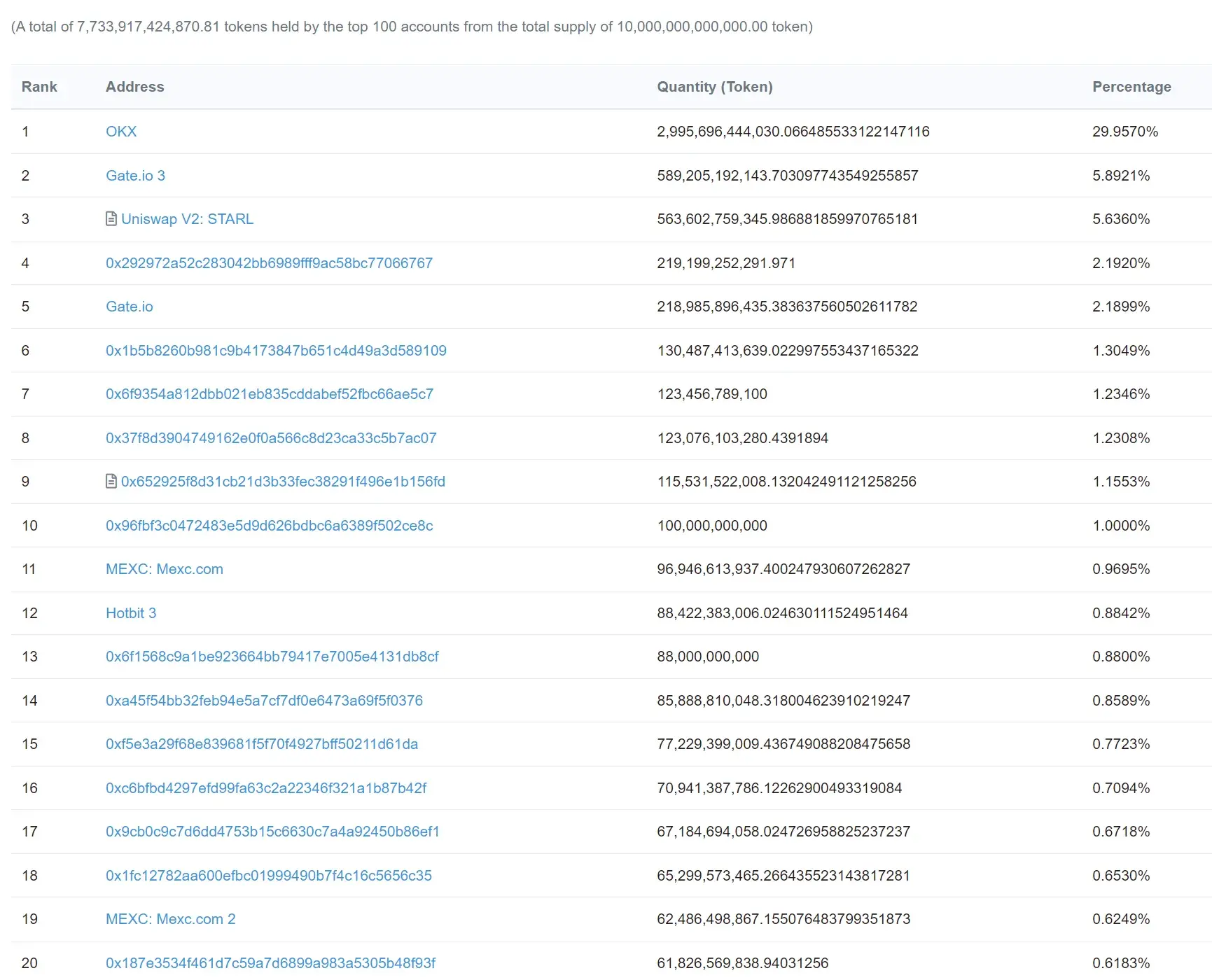Select quantity 88,000,000,000
The width and height of the screenshot is (1212, 980).
[x=708, y=657]
